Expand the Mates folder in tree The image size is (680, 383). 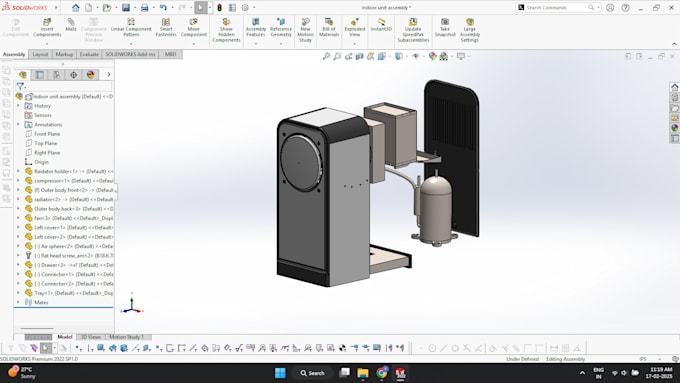click(x=18, y=302)
